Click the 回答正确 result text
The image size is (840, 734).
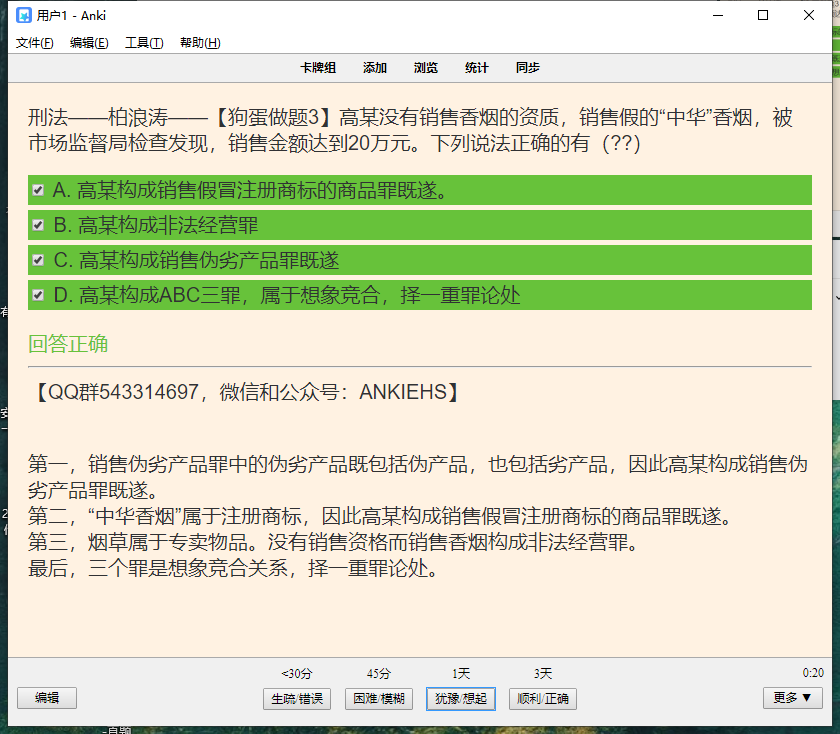pos(68,344)
